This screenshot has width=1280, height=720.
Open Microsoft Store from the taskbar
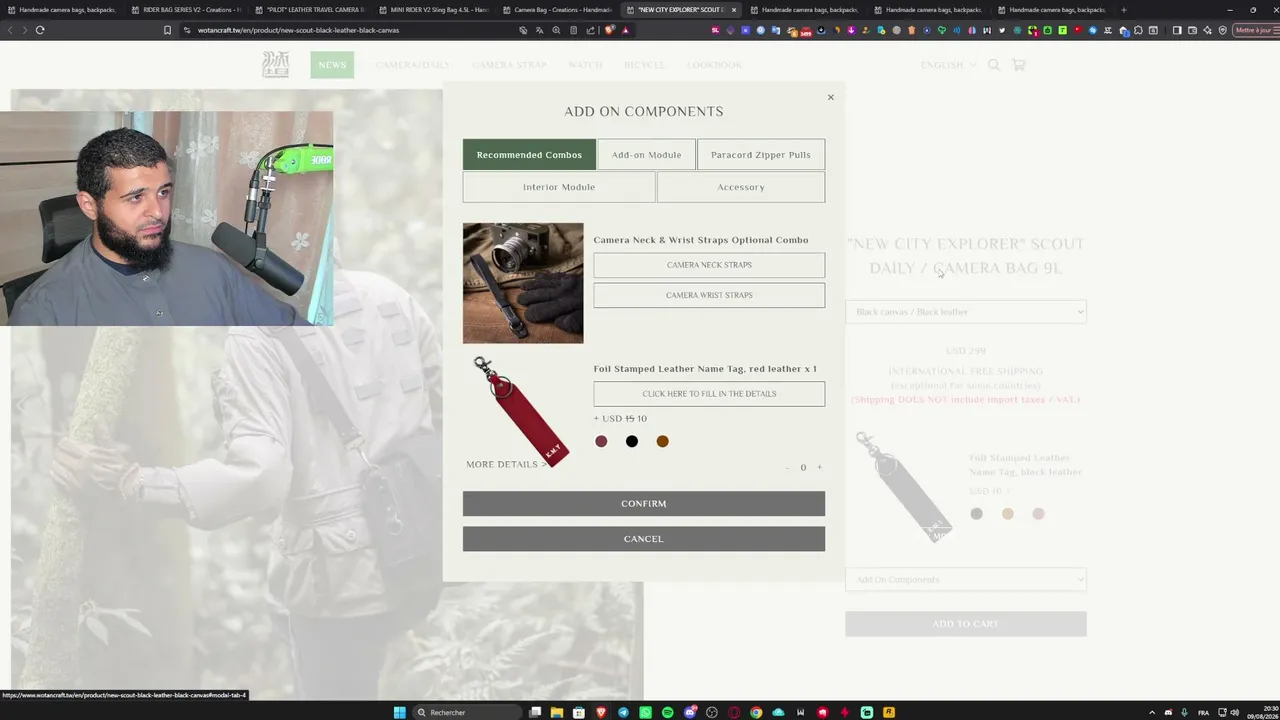coord(579,712)
